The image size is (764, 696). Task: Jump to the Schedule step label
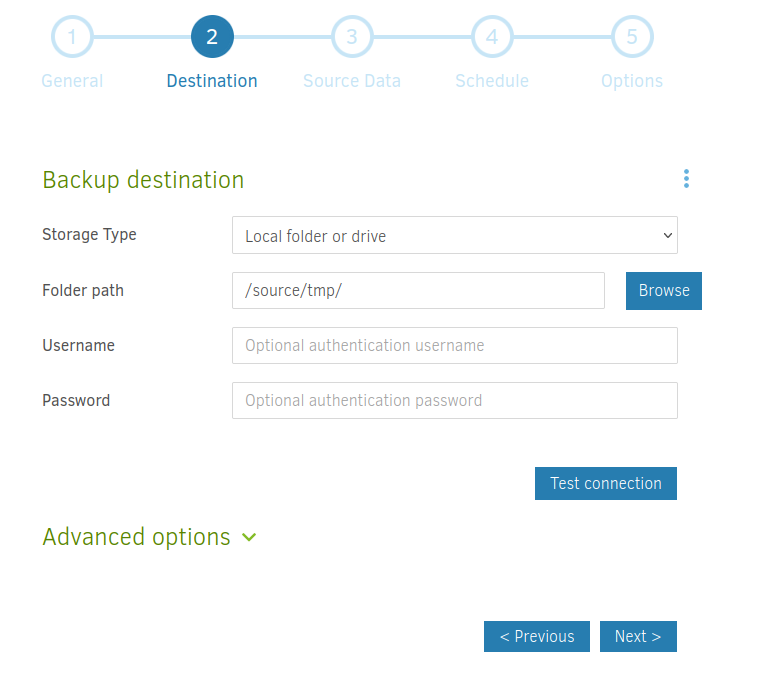[x=492, y=81]
